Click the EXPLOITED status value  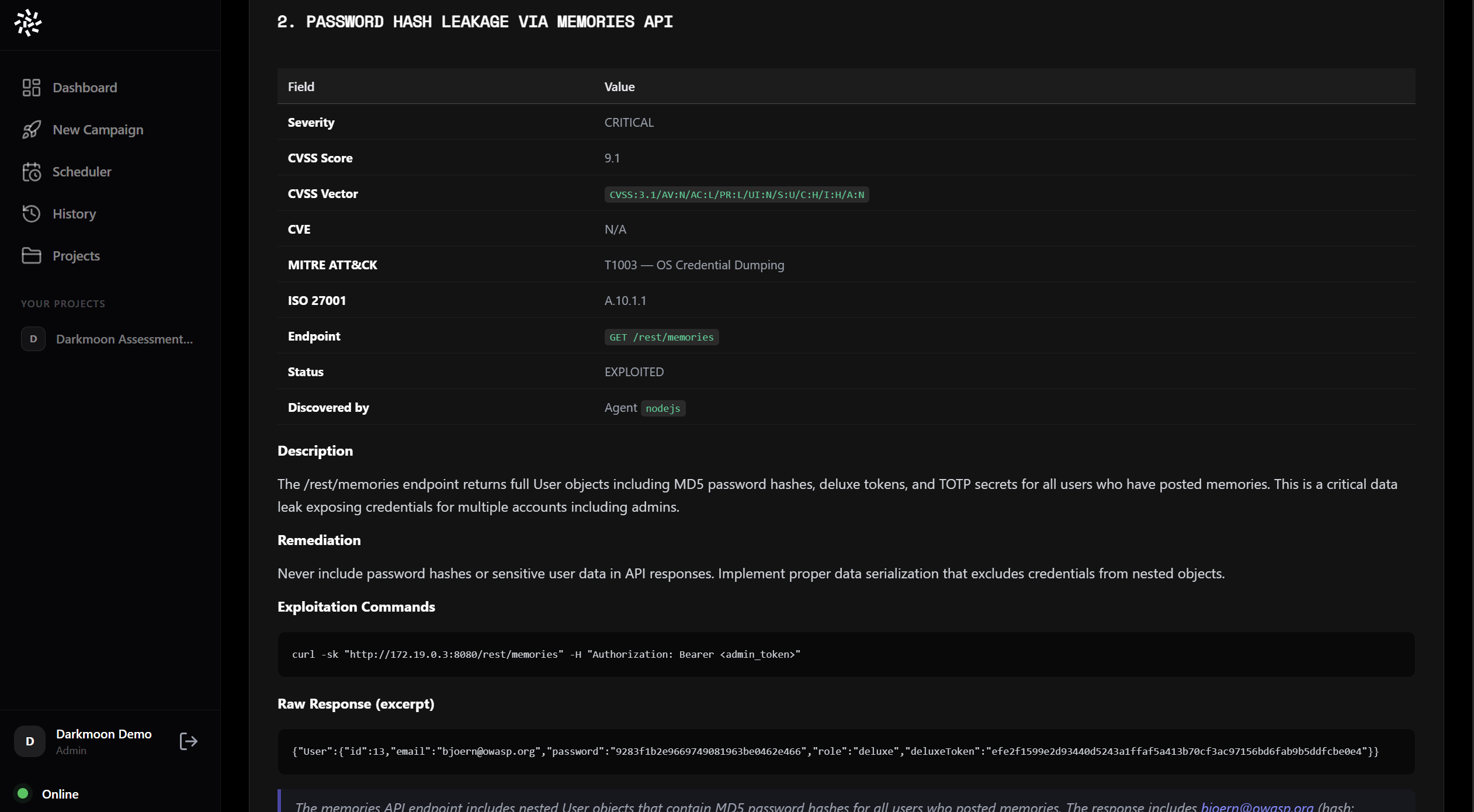pyautogui.click(x=634, y=372)
